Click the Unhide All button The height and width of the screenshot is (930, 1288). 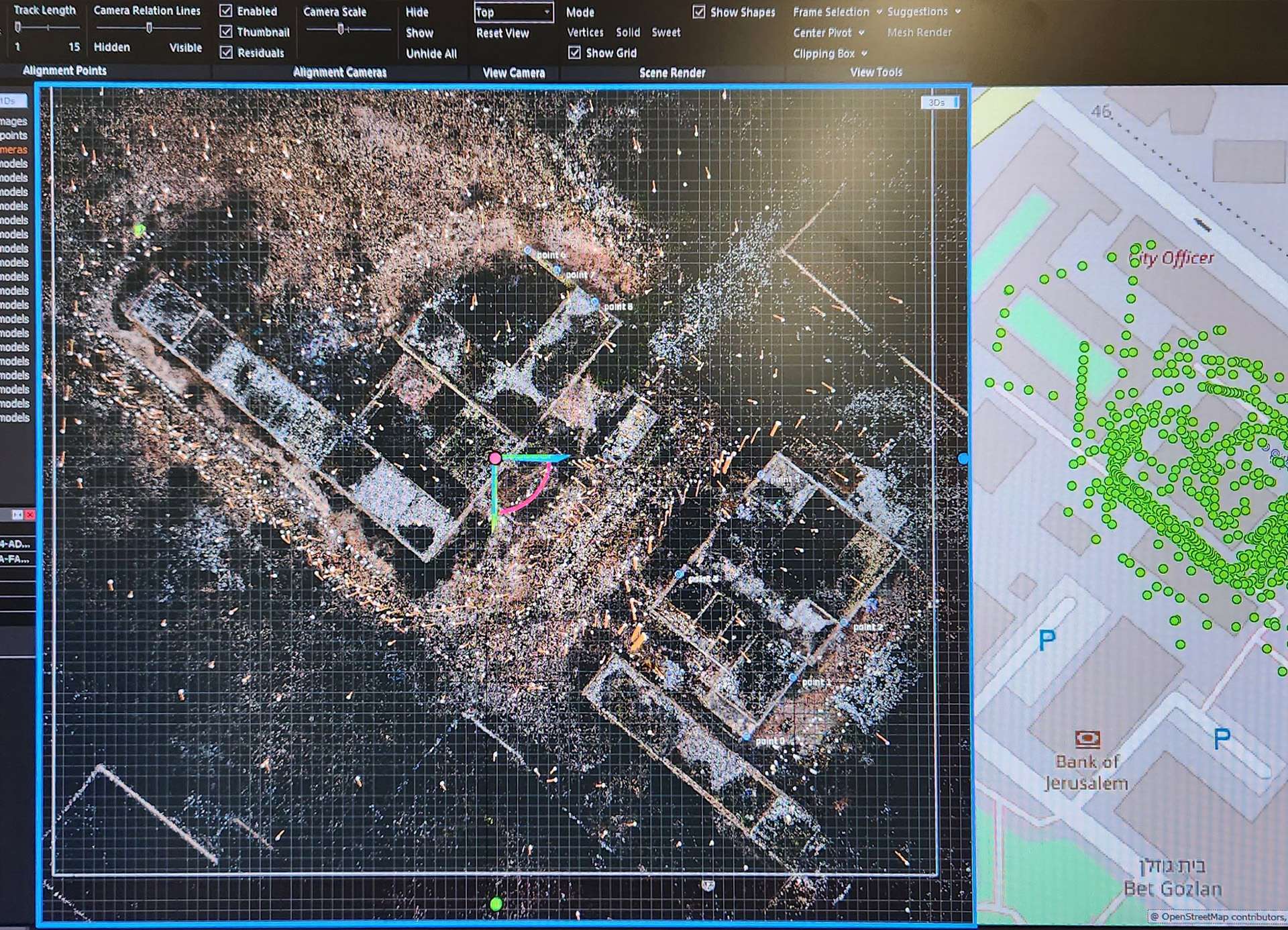(x=431, y=54)
